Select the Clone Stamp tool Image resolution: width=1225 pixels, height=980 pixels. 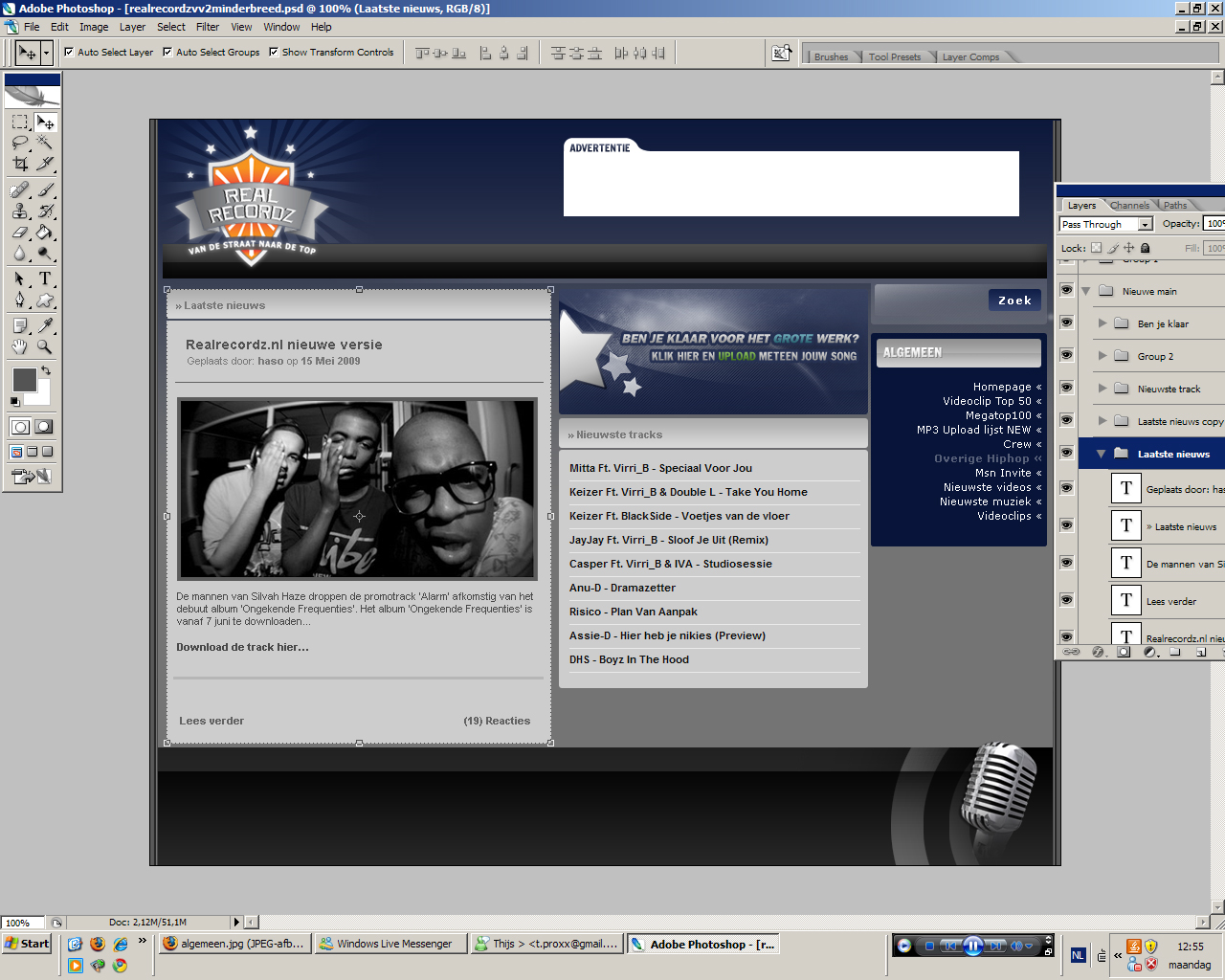(x=20, y=211)
